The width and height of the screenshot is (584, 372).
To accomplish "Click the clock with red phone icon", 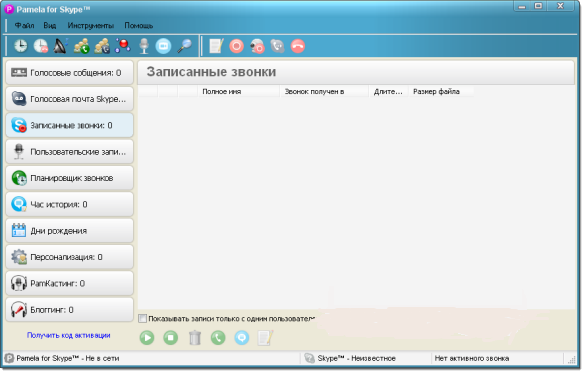I will pyautogui.click(x=41, y=46).
